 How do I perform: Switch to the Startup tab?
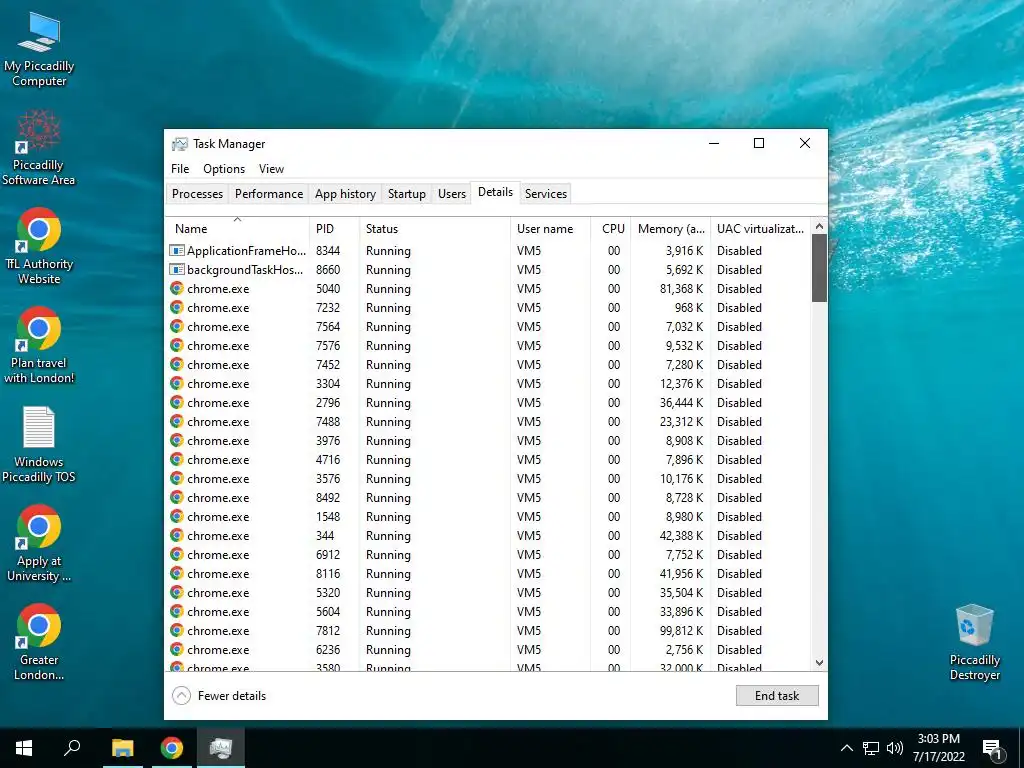(x=407, y=194)
